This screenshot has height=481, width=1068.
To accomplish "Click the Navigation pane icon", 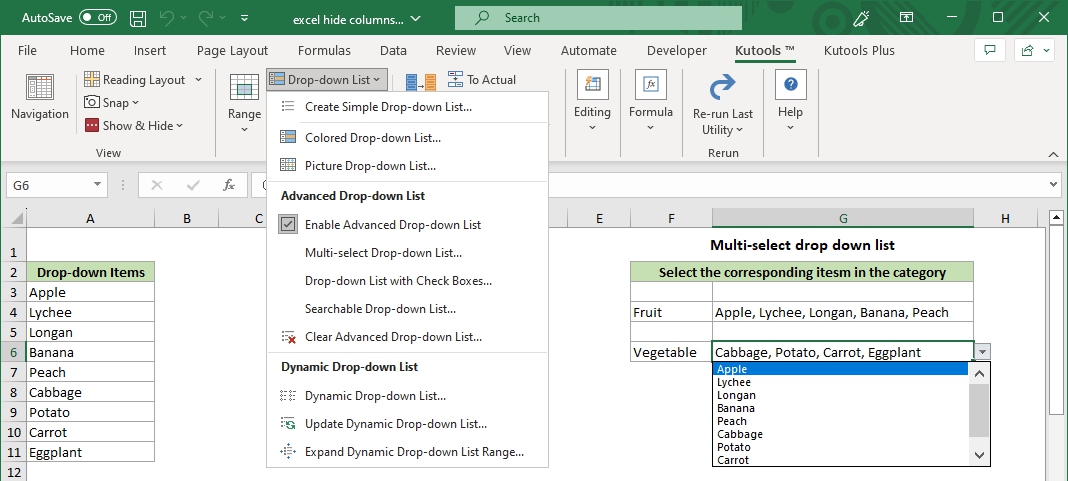I will (40, 89).
